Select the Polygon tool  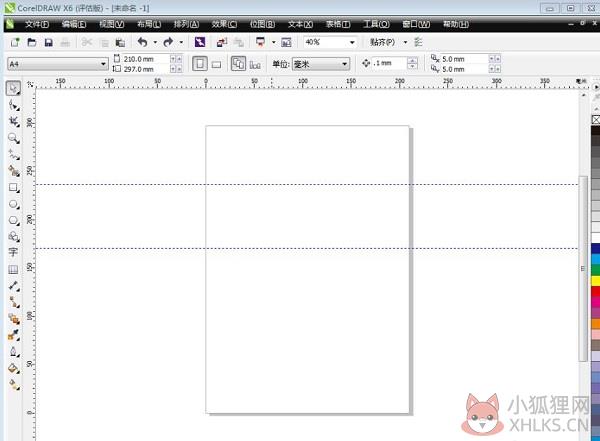point(14,220)
